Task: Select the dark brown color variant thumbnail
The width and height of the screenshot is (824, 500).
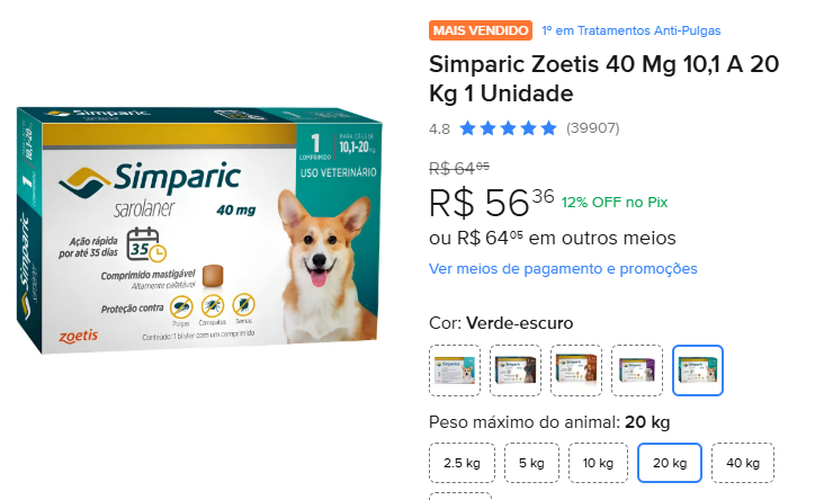Action: click(516, 371)
